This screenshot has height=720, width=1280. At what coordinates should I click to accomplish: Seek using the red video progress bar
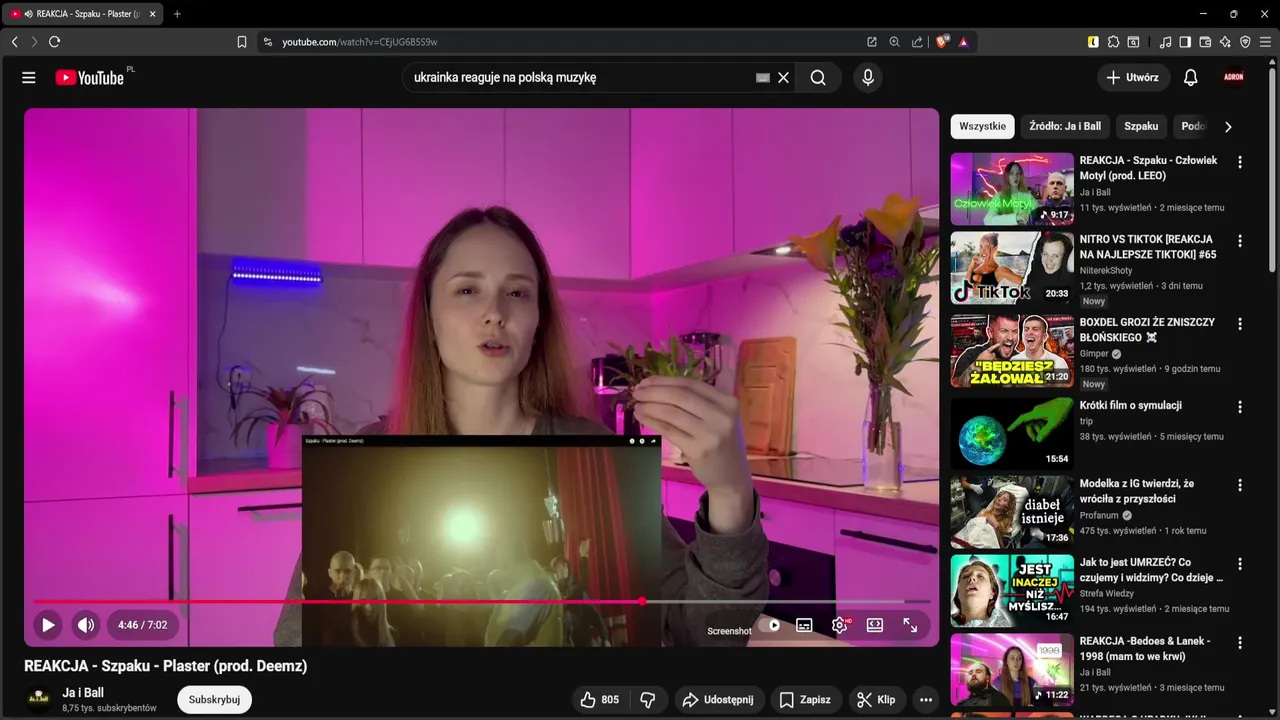482,602
